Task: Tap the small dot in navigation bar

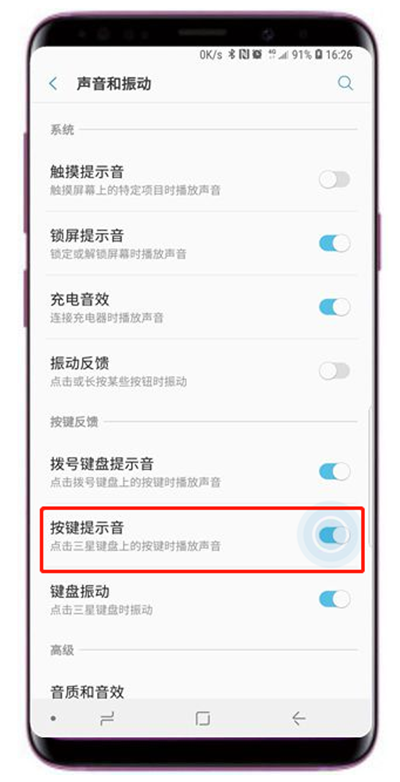Action: [53, 719]
